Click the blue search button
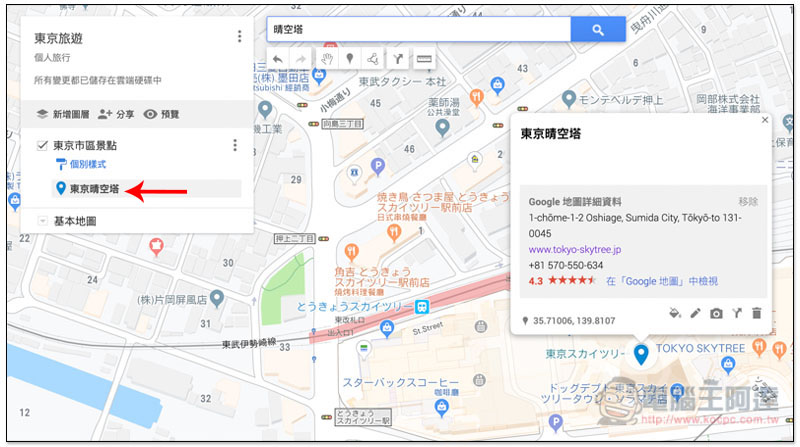800x447 pixels. click(x=598, y=30)
